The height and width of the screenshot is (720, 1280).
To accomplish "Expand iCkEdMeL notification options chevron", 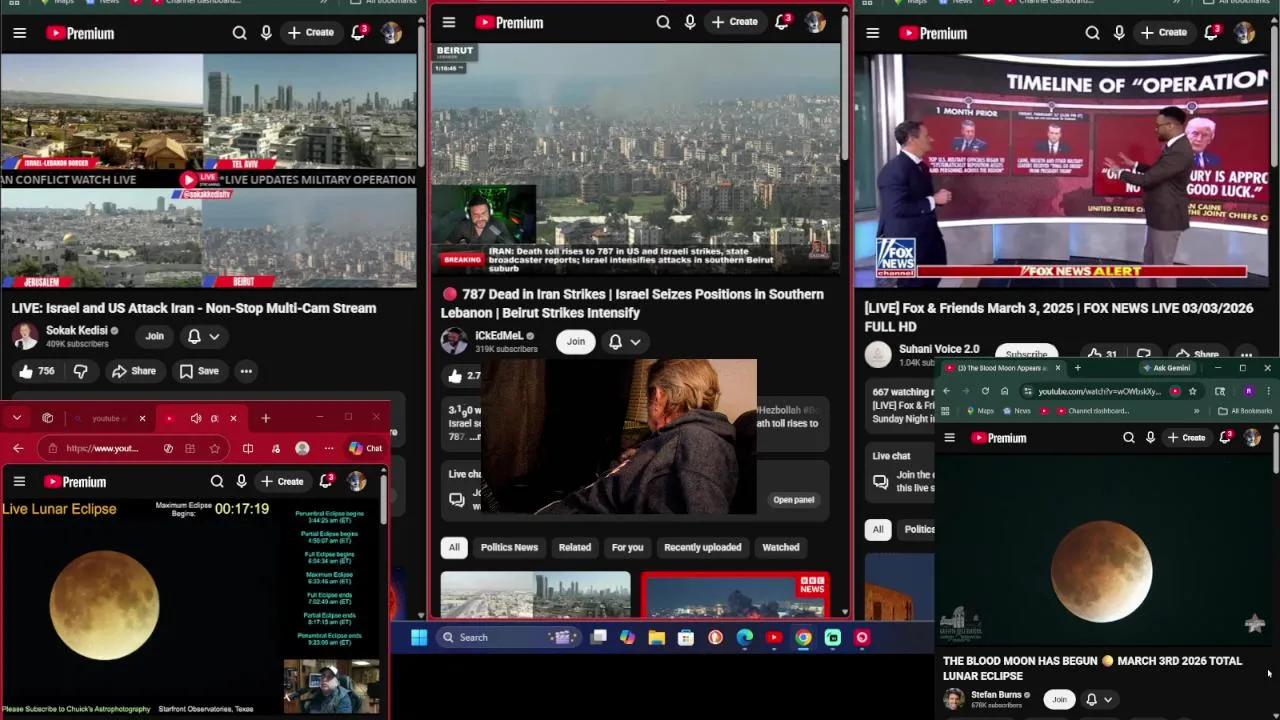I will point(635,342).
